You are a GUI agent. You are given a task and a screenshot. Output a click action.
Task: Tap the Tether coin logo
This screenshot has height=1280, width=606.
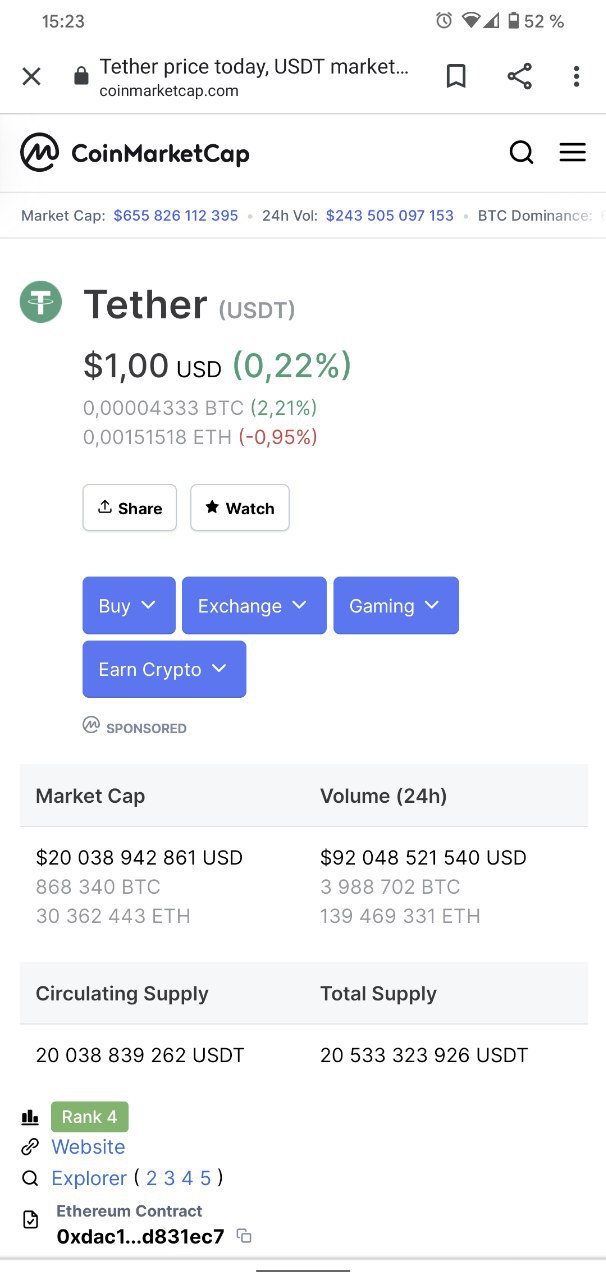[41, 301]
